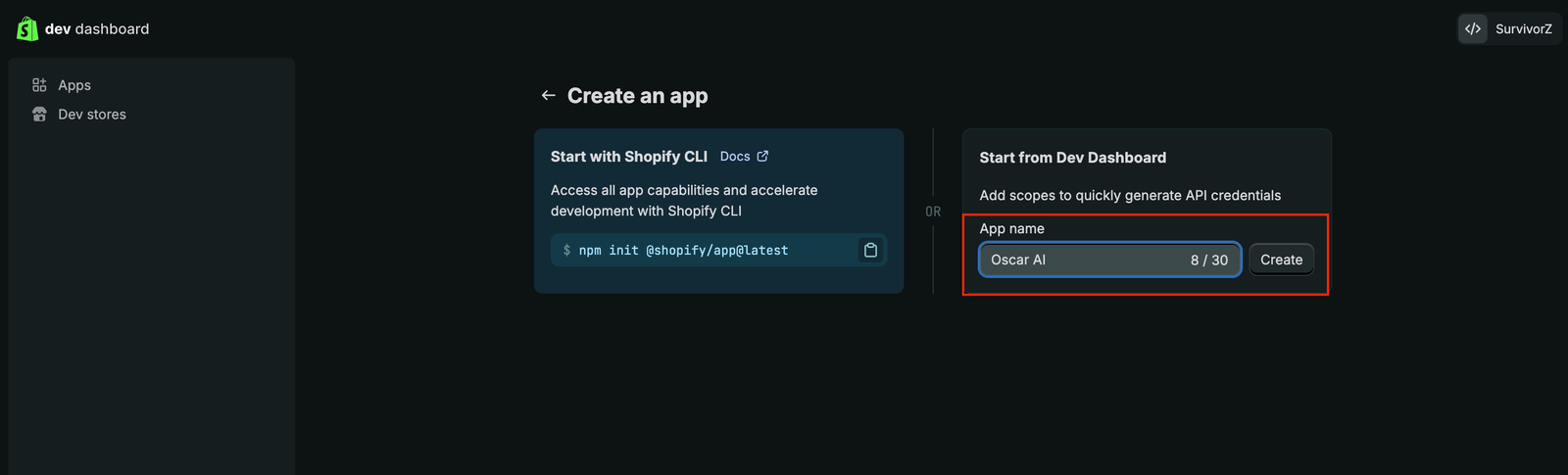Viewport: 1568px width, 475px height.
Task: Click the dev dashboard title text
Action: pyautogui.click(x=97, y=29)
